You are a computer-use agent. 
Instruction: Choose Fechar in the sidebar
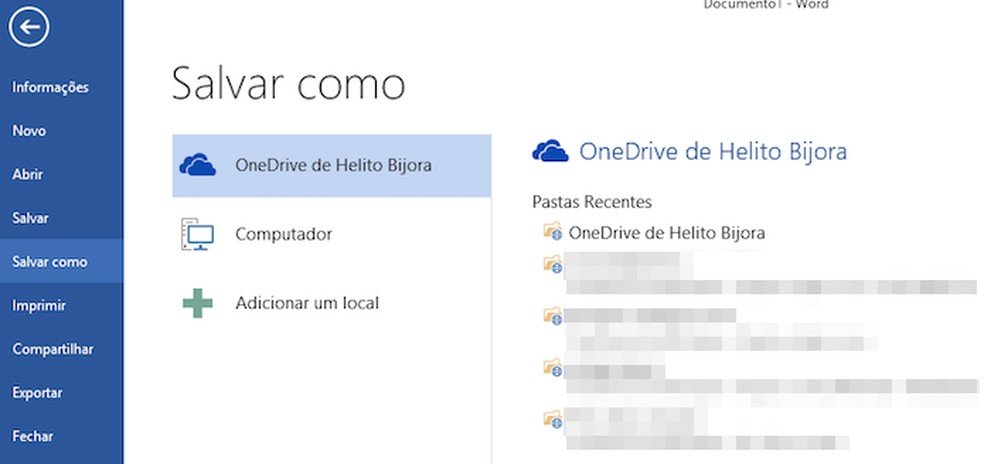click(x=33, y=436)
